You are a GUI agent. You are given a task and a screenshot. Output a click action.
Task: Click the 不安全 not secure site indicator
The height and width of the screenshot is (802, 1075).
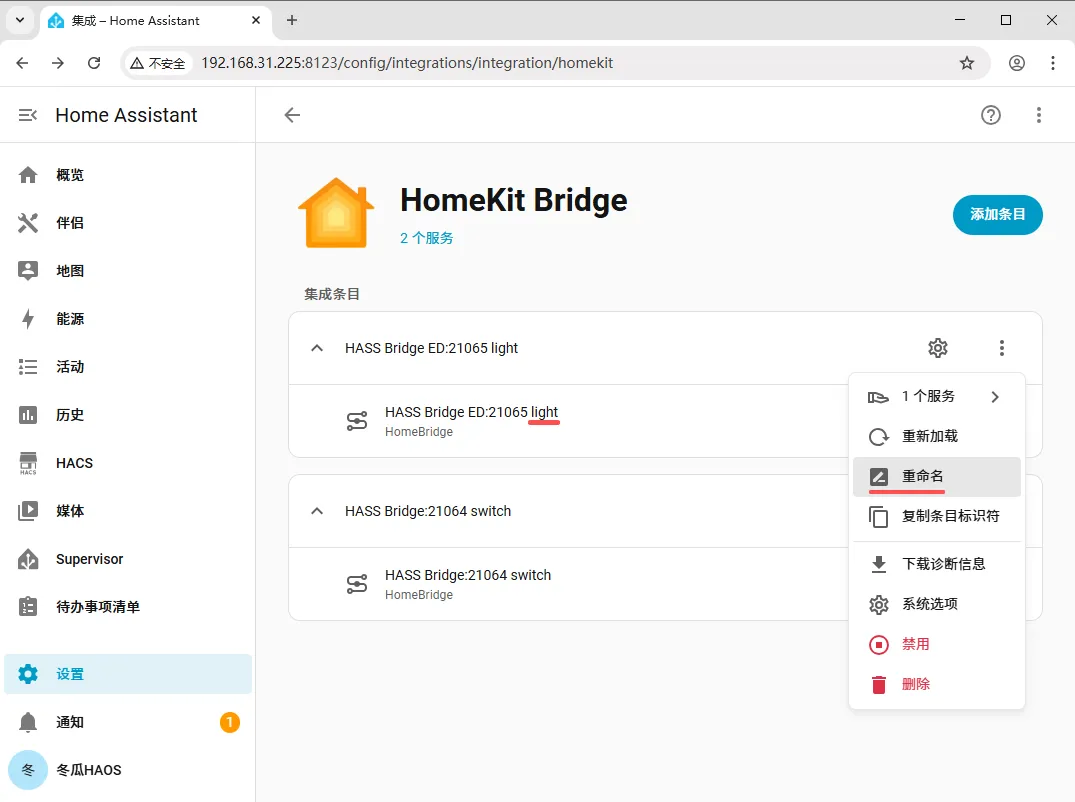[158, 63]
